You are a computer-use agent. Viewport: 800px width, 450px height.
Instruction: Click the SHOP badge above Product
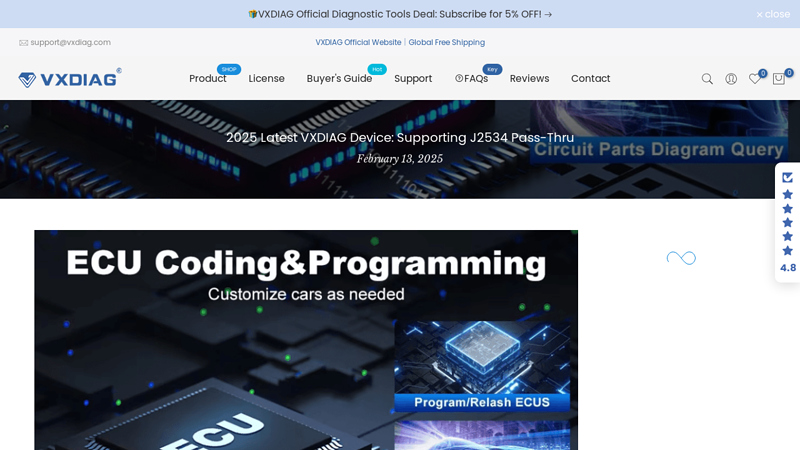coord(229,69)
